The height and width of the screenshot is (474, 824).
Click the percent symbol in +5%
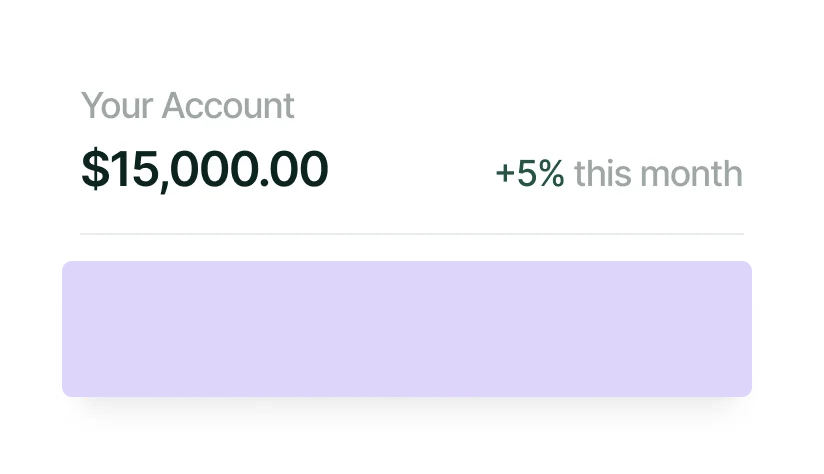552,174
